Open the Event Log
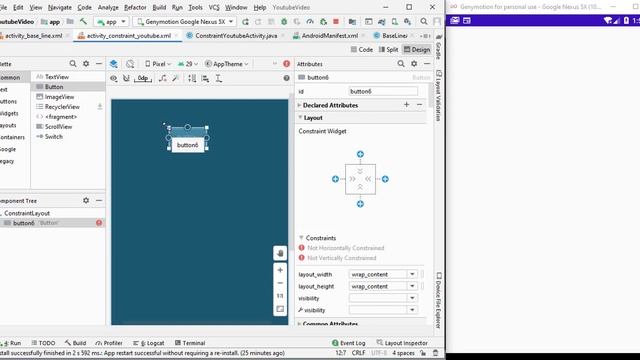Image resolution: width=640 pixels, height=360 pixels. pyautogui.click(x=349, y=343)
